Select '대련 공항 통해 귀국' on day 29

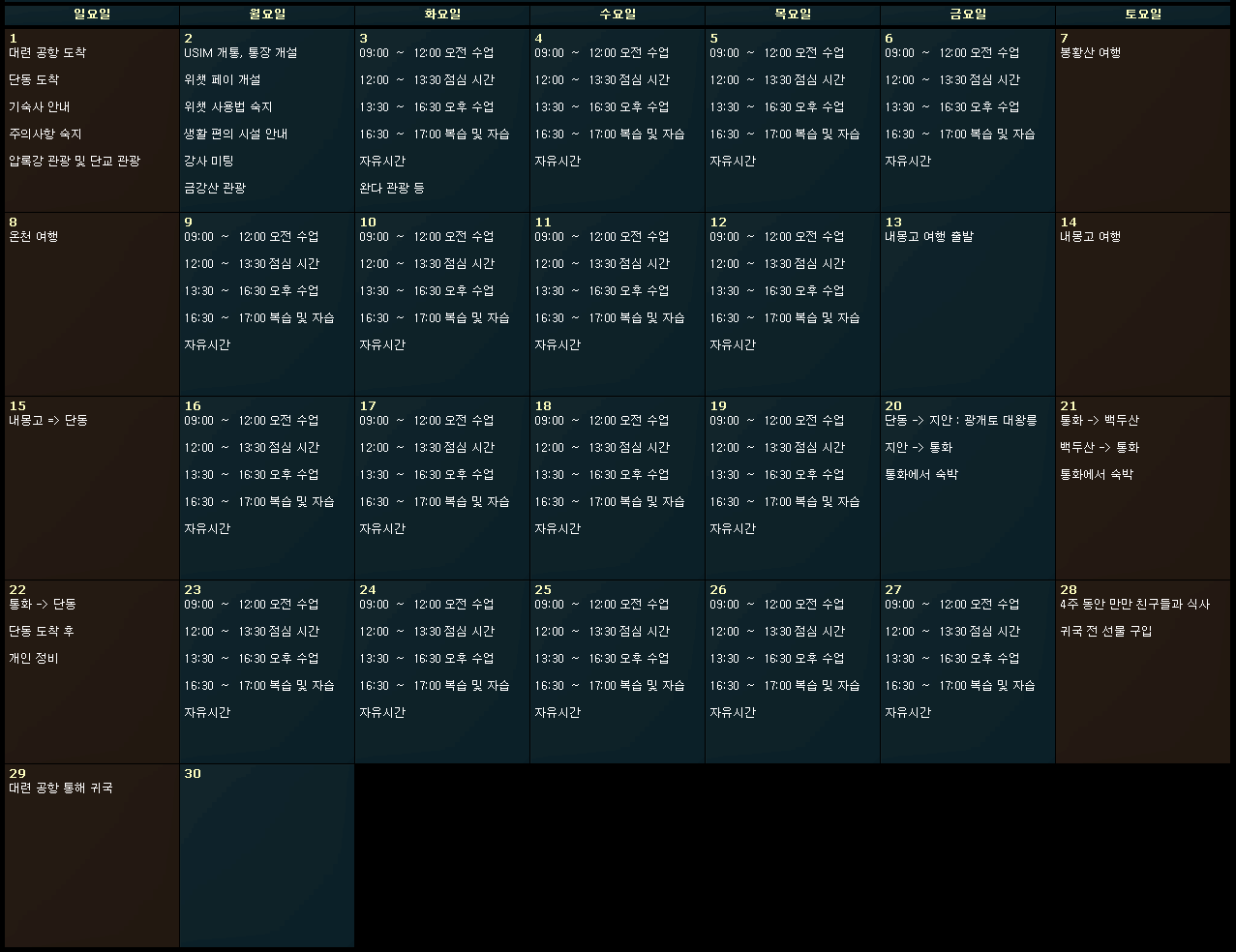[x=61, y=788]
